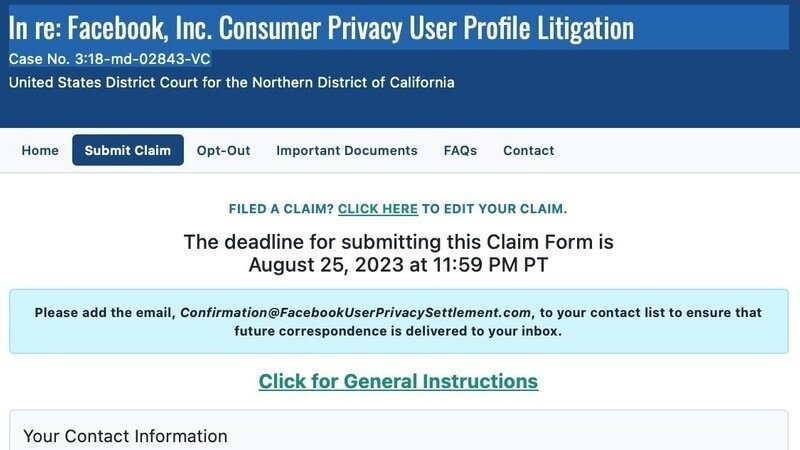This screenshot has height=450, width=800.
Task: Click the 'future correspondence' notice line
Action: coord(398,331)
